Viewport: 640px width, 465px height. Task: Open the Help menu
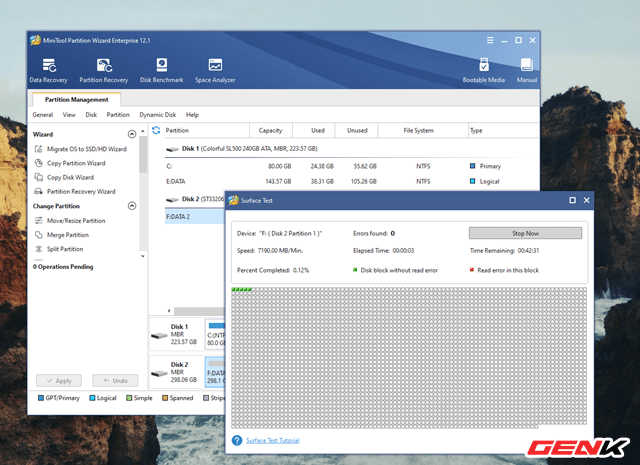tap(192, 115)
